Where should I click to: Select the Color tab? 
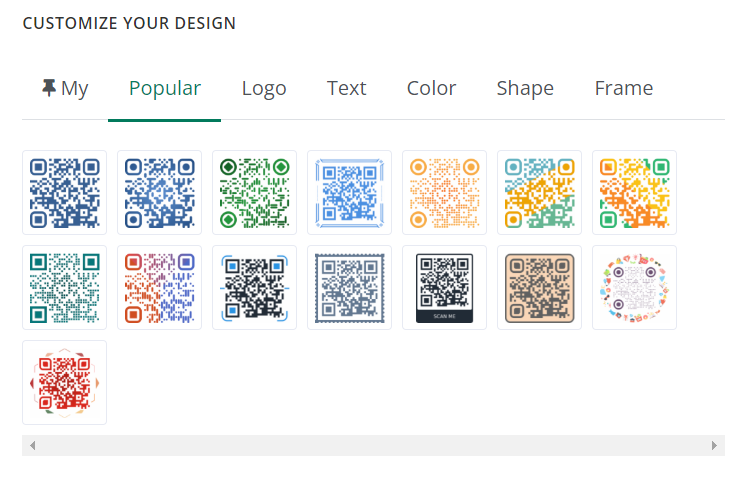click(x=431, y=88)
